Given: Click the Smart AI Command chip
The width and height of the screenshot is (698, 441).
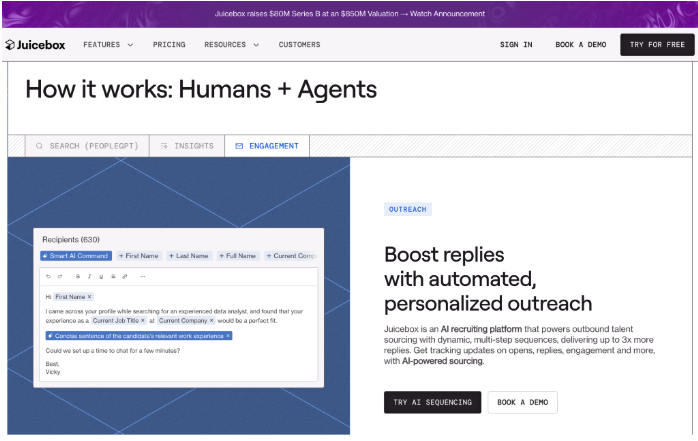Looking at the screenshot, I should (x=76, y=256).
